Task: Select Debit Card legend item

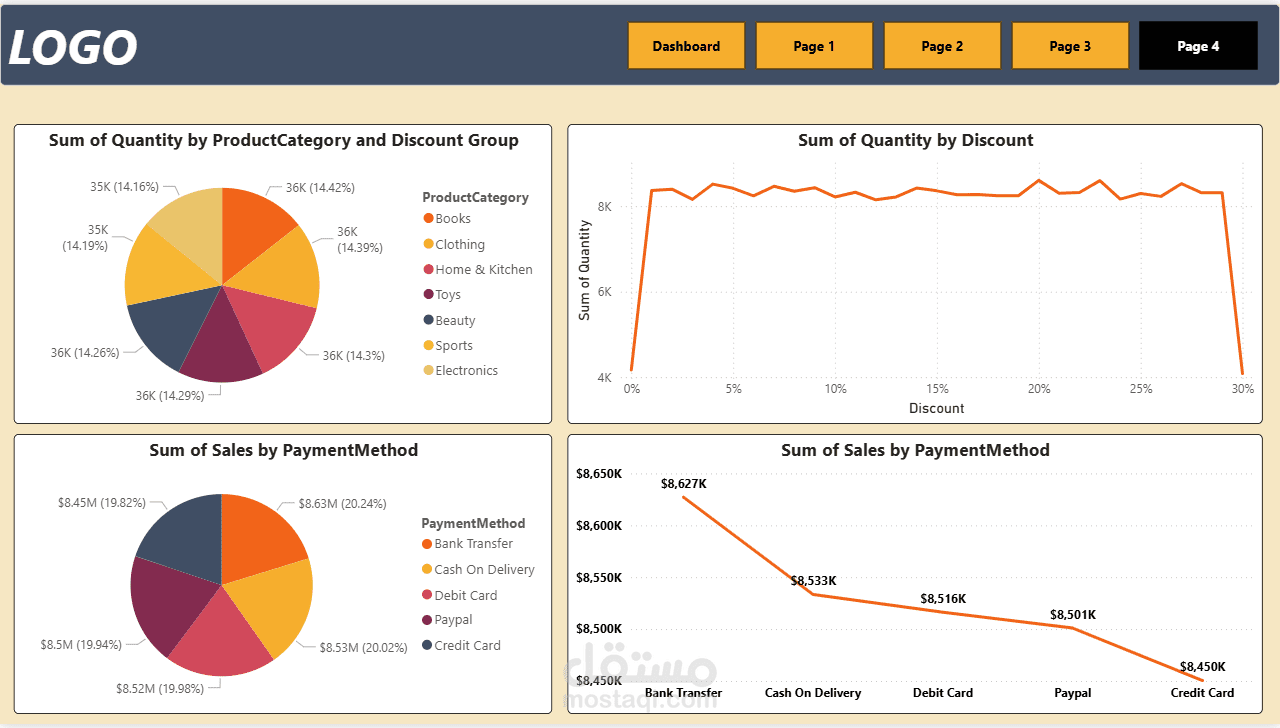Action: coord(460,595)
